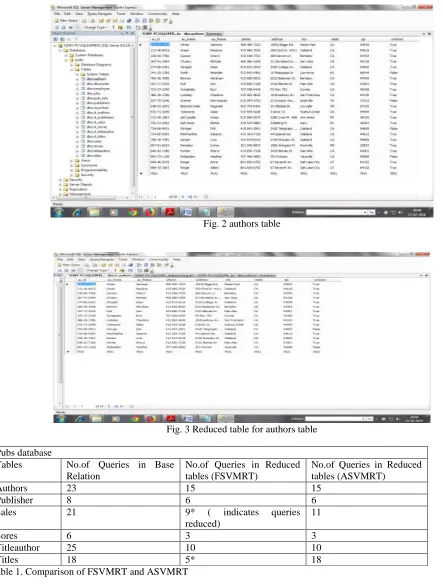The image size is (443, 585).
Task: Click the contract column header in Fig. 2
Action: click(397, 39)
